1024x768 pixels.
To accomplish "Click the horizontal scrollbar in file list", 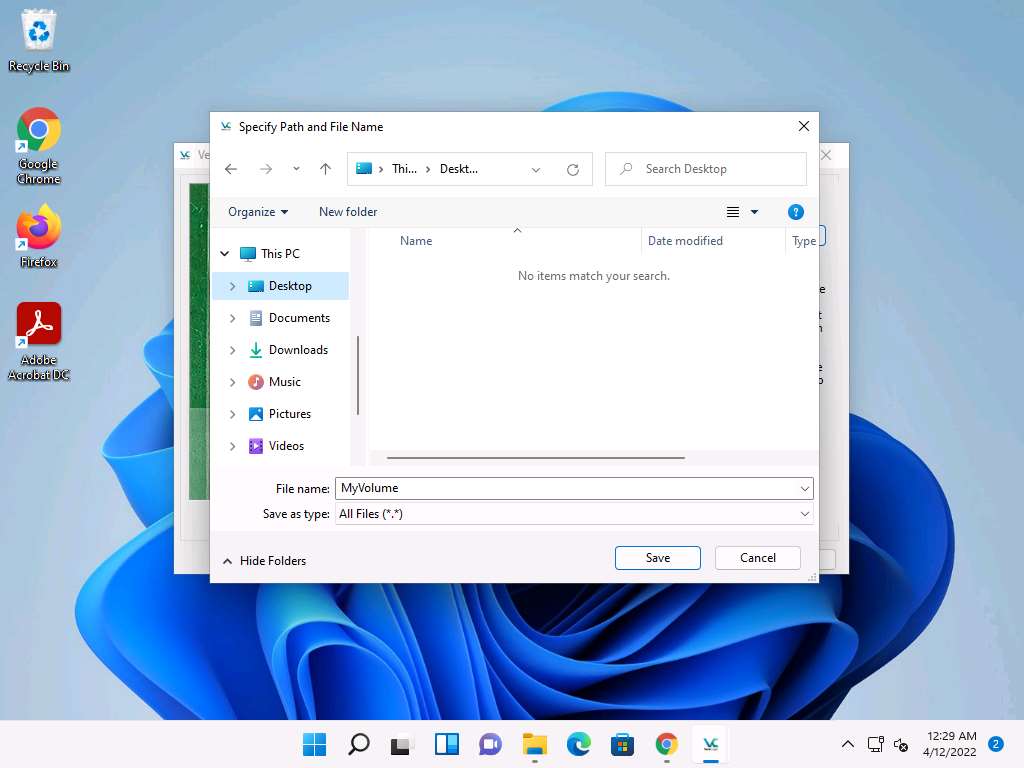I will click(535, 458).
